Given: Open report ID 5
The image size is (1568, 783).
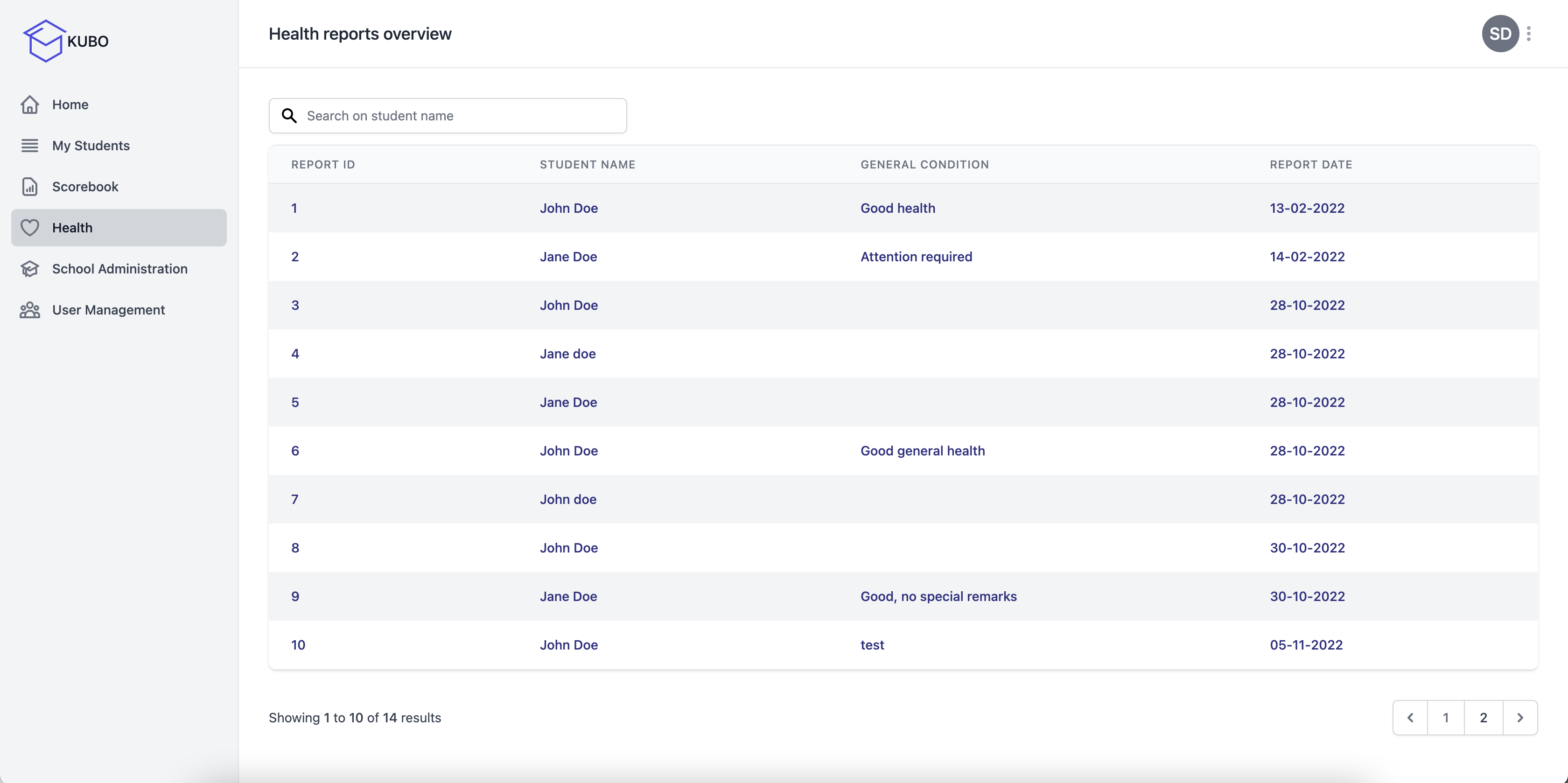Looking at the screenshot, I should pos(294,402).
